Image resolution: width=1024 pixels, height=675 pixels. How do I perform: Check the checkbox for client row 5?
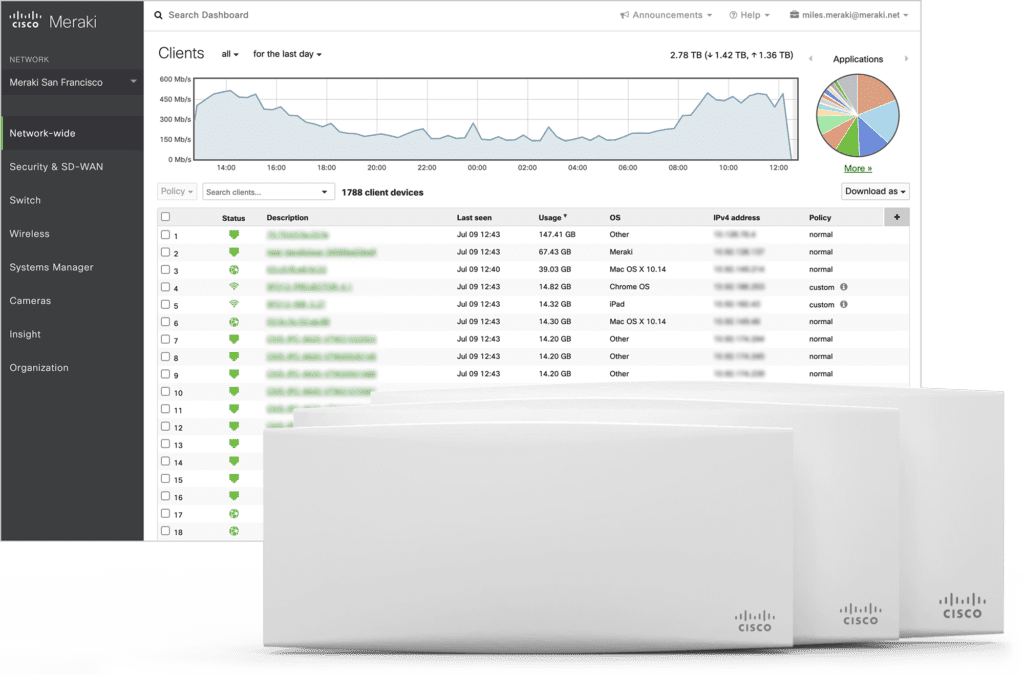[x=165, y=304]
